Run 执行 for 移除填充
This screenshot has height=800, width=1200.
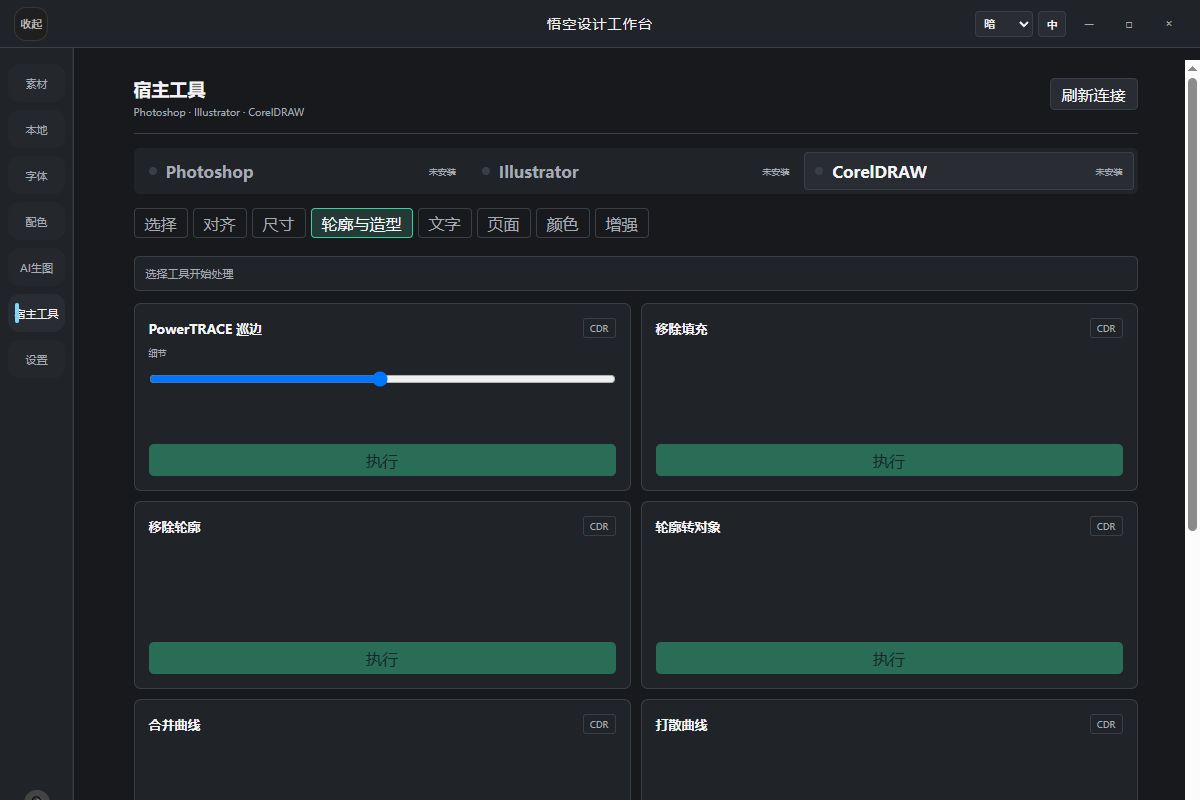[x=889, y=460]
